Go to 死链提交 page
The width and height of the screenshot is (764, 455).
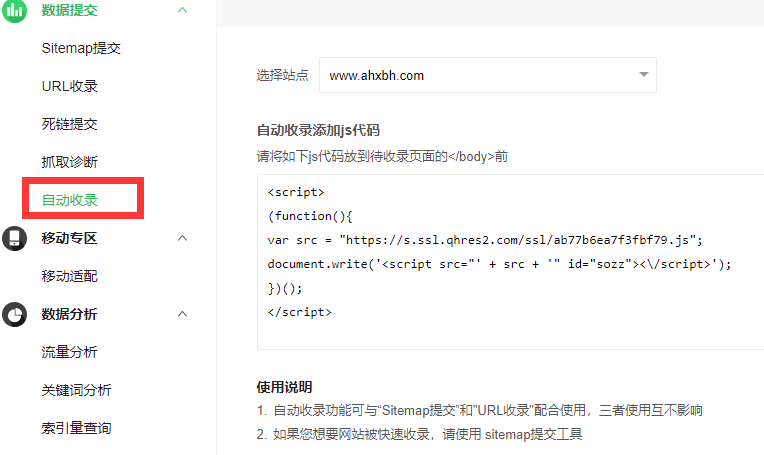coord(70,124)
